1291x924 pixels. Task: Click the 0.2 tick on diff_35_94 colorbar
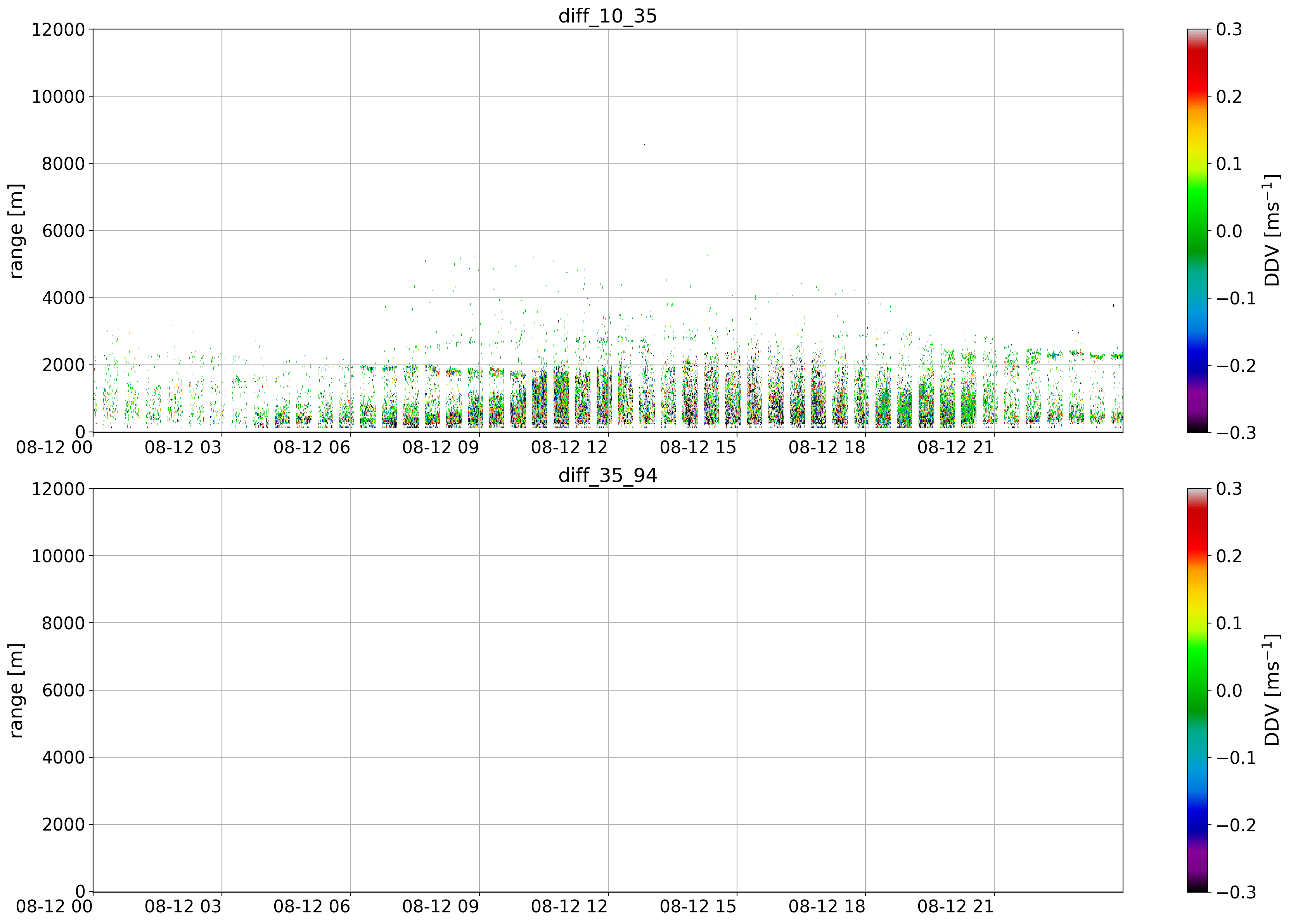click(x=1229, y=556)
